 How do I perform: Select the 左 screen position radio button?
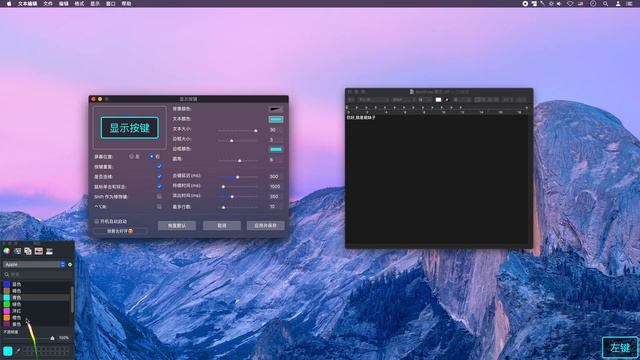coord(131,156)
